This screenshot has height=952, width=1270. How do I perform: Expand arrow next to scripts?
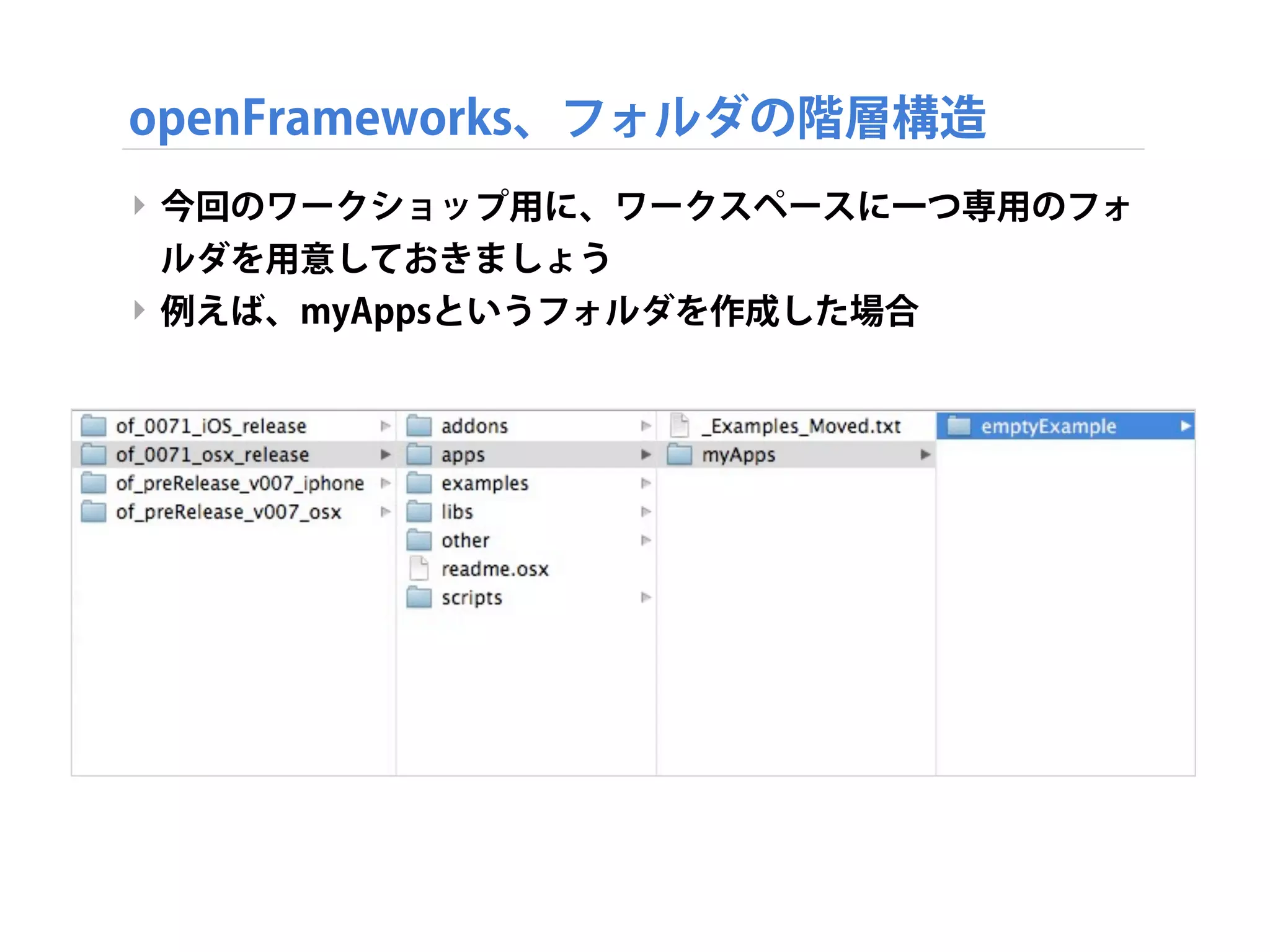(646, 597)
